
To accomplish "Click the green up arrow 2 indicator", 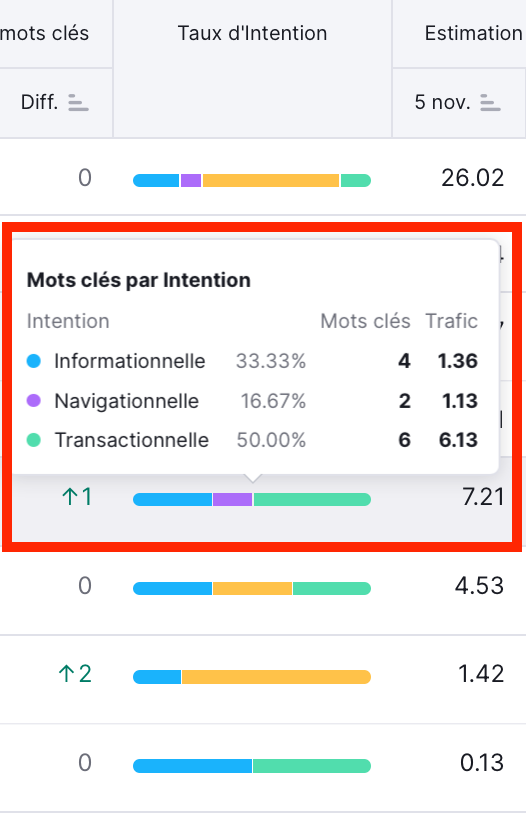I will 75,674.
